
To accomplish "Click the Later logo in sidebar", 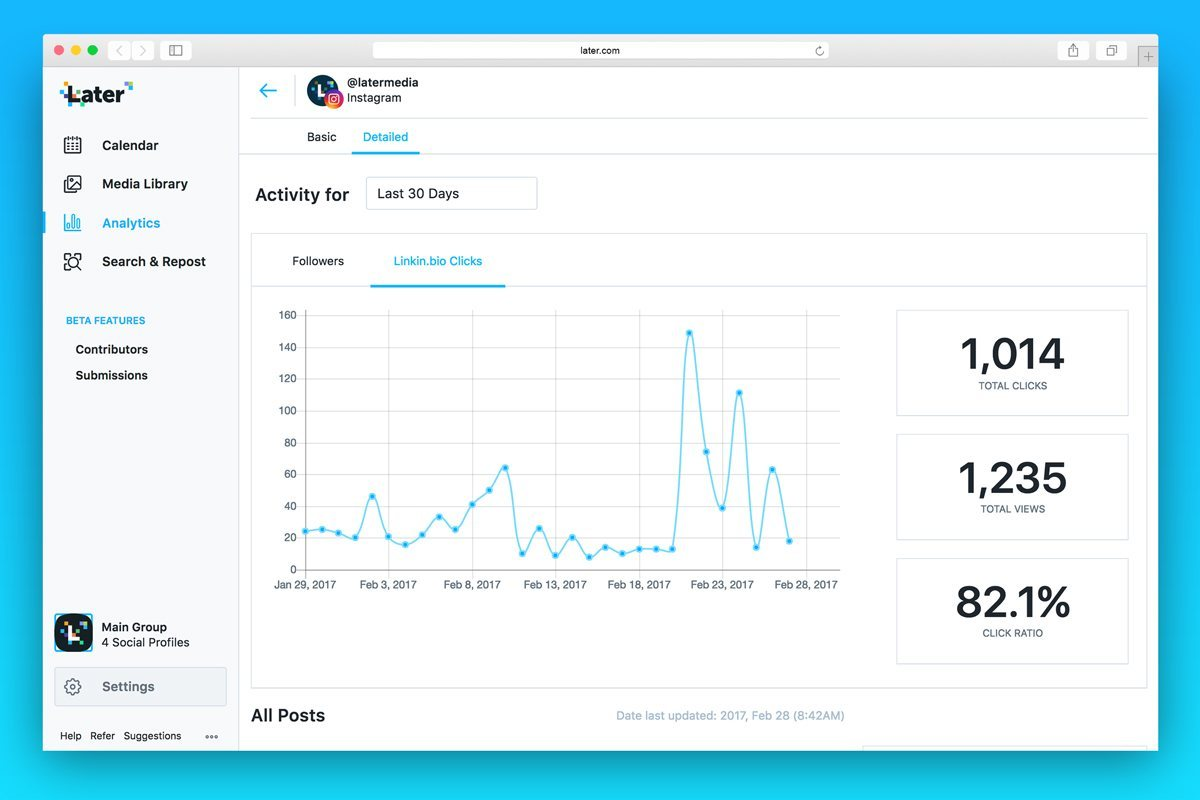I will (x=96, y=94).
